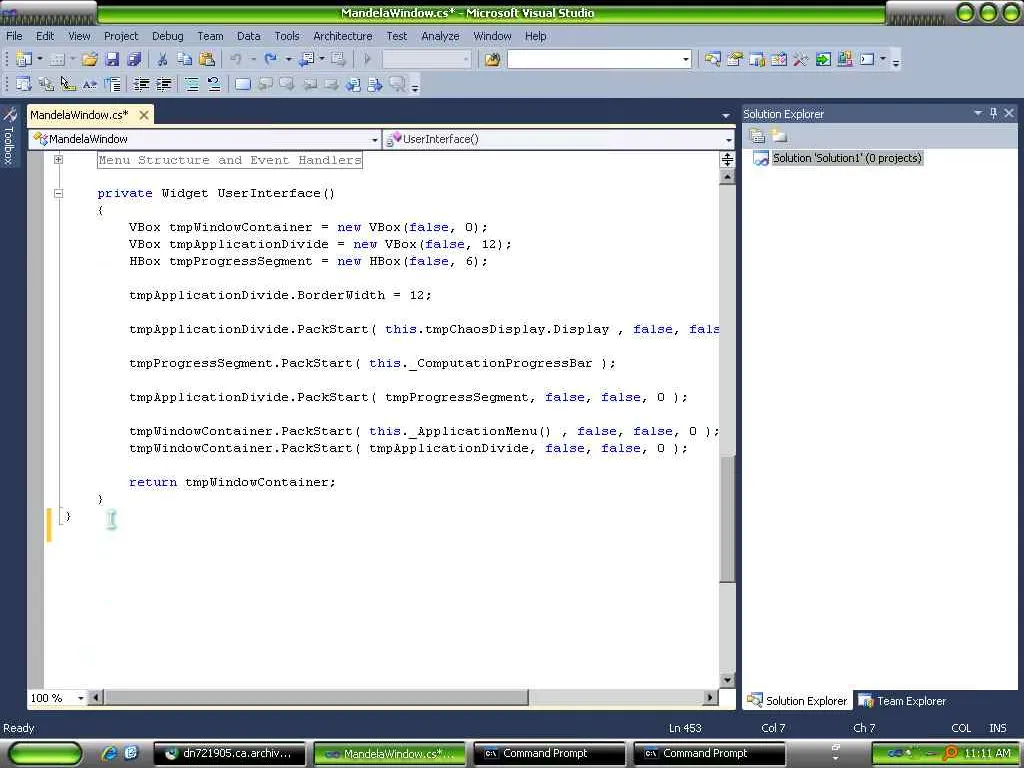Click the New Project toolbar icon

click(24, 59)
